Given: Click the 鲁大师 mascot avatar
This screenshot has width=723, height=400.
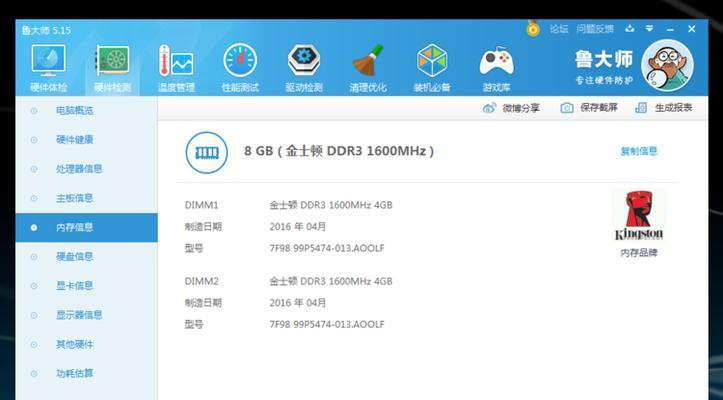Looking at the screenshot, I should point(667,66).
